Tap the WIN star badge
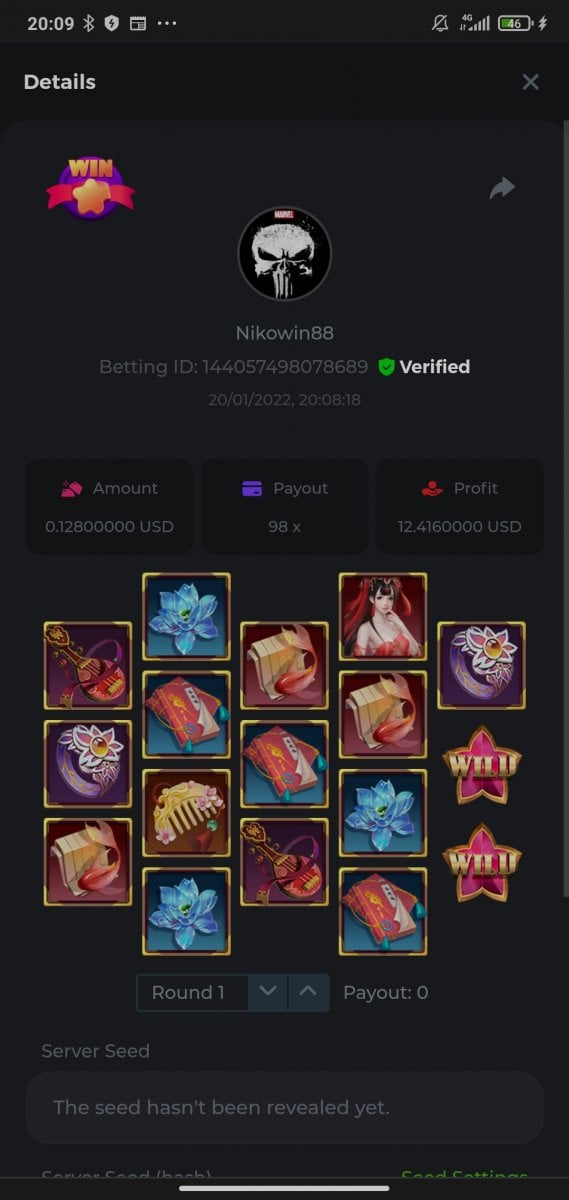 point(90,187)
